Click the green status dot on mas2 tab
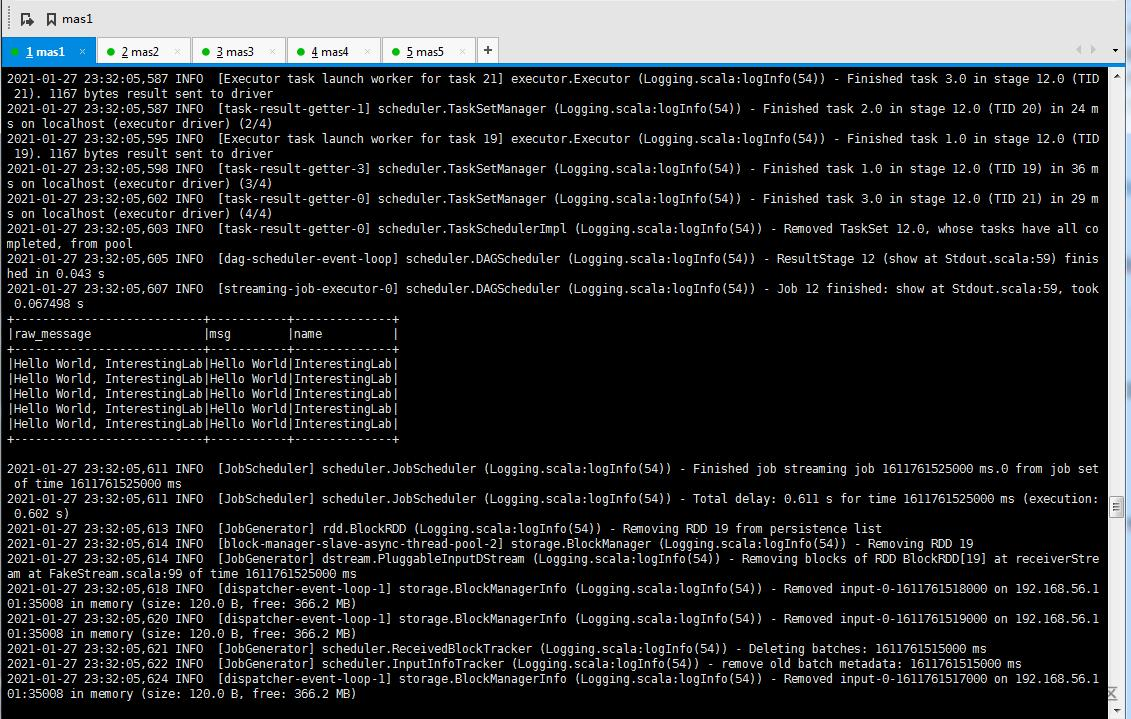The image size is (1131, 719). pyautogui.click(x=111, y=52)
